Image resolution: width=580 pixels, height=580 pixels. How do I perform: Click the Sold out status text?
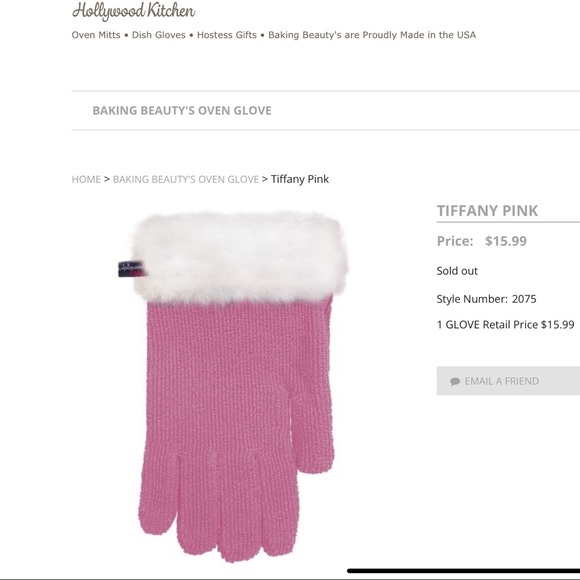(457, 271)
